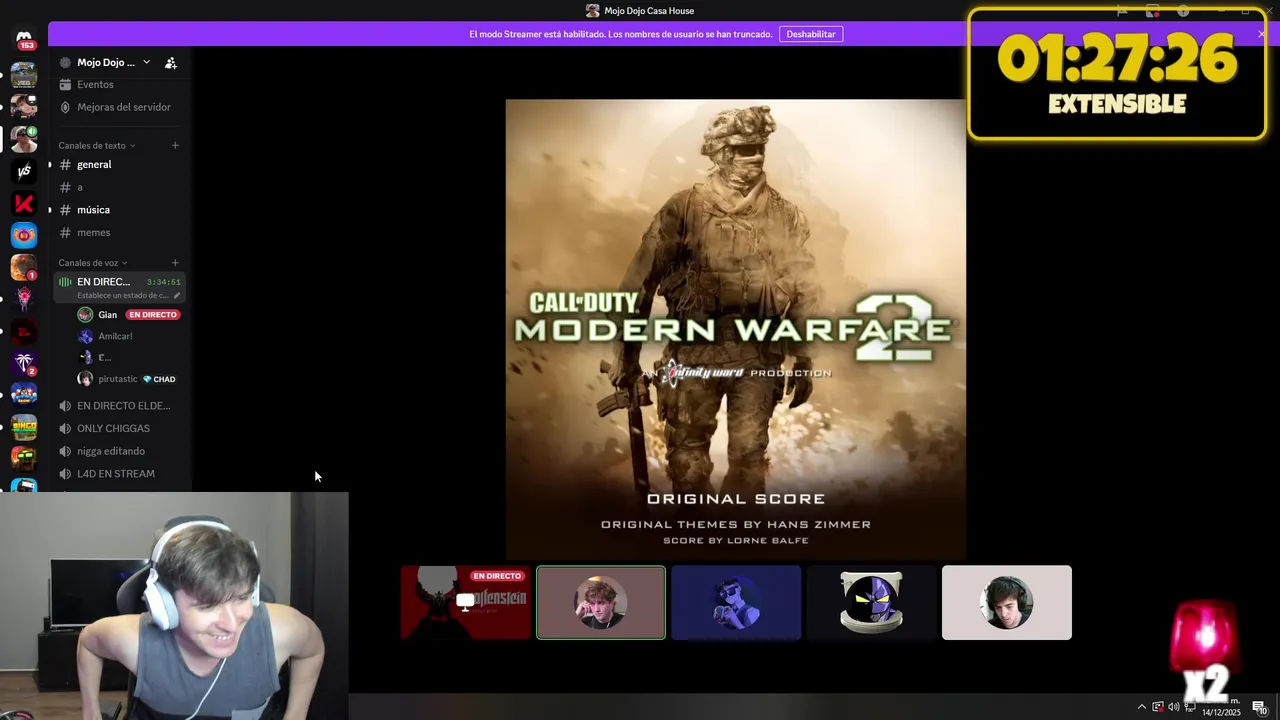The image size is (1280, 720).
Task: Join the ONLY CHIGGAS voice channel
Action: 120,428
